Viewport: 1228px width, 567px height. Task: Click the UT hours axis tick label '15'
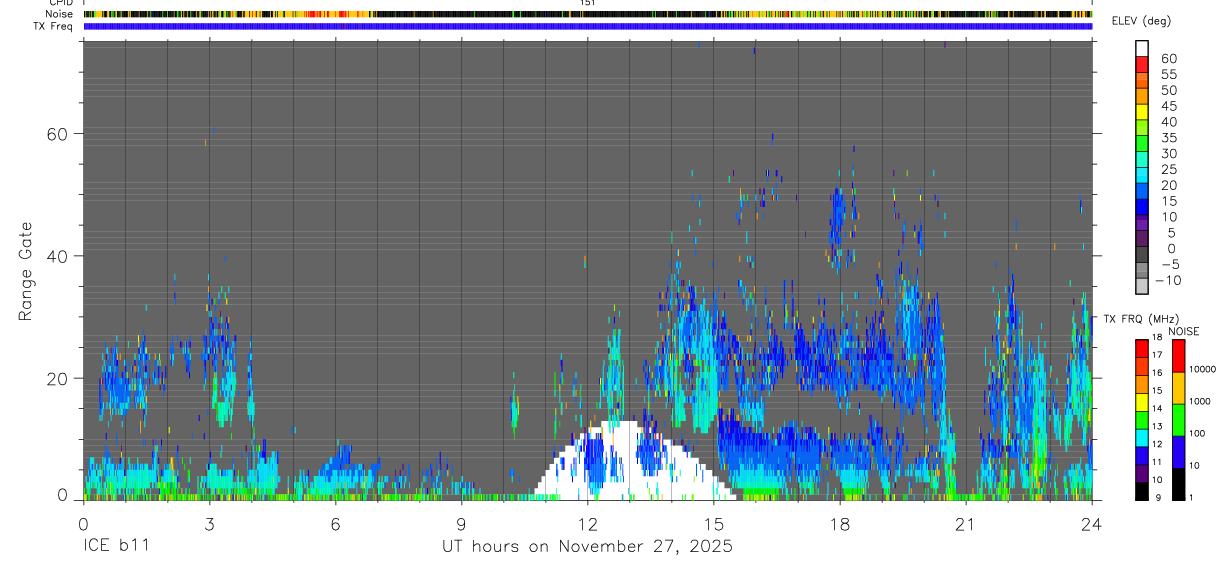[x=714, y=524]
